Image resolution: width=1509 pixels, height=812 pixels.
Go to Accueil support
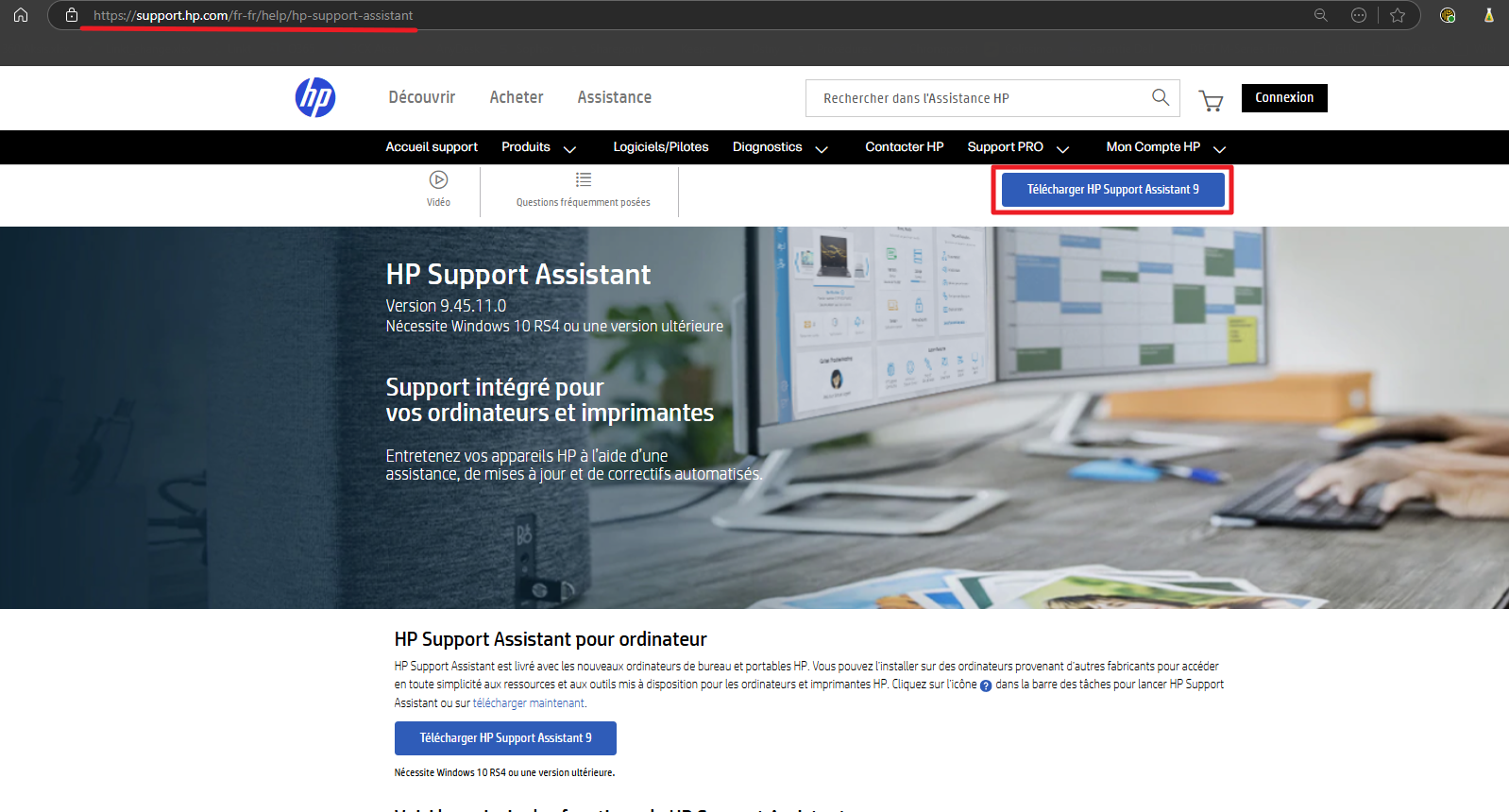(x=432, y=147)
